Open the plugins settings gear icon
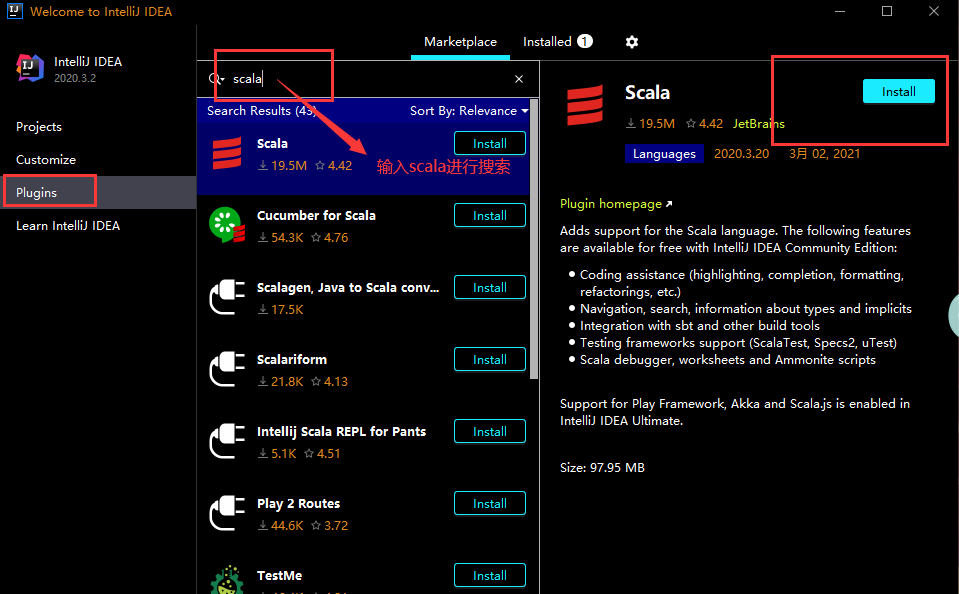Viewport: 959px width, 594px height. [x=632, y=42]
